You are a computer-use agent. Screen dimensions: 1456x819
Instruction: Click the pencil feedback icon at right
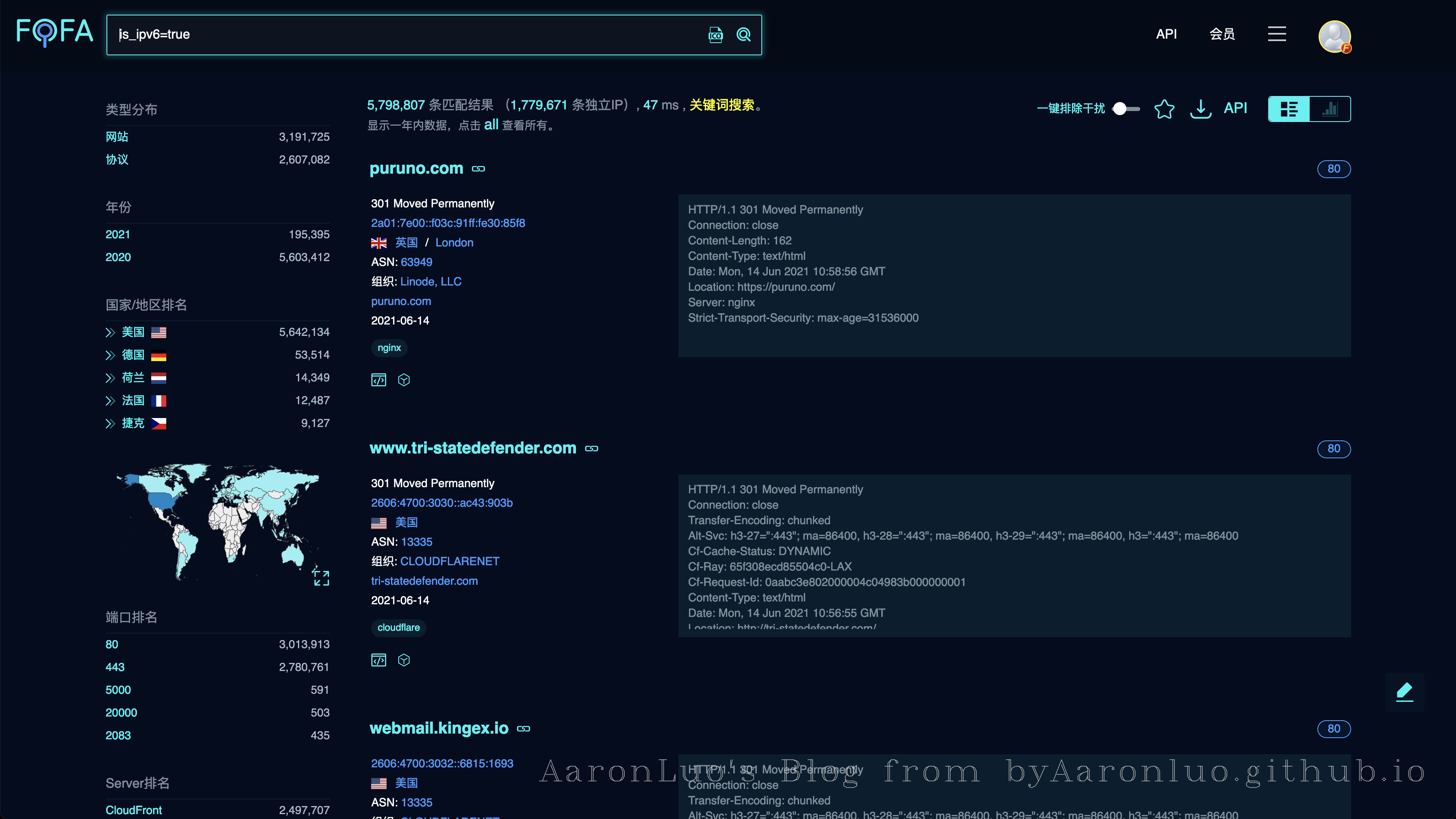click(x=1404, y=691)
